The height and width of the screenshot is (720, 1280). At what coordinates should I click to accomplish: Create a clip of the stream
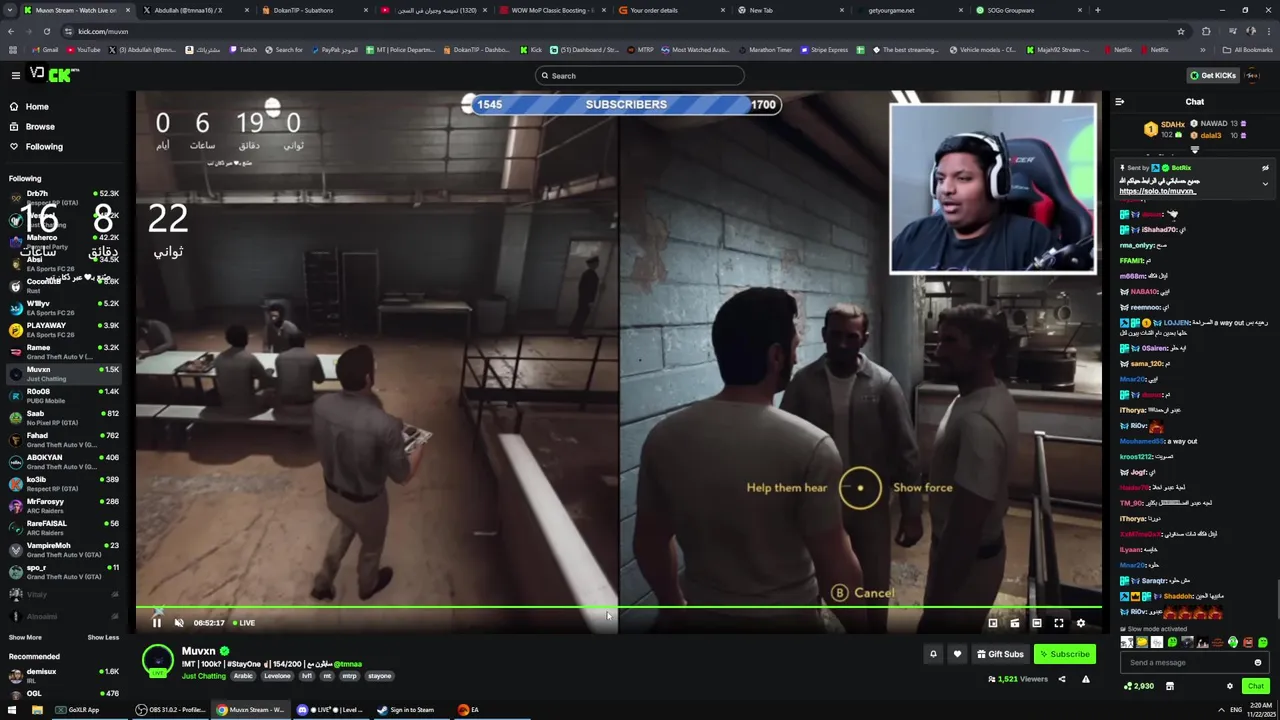pos(1015,623)
